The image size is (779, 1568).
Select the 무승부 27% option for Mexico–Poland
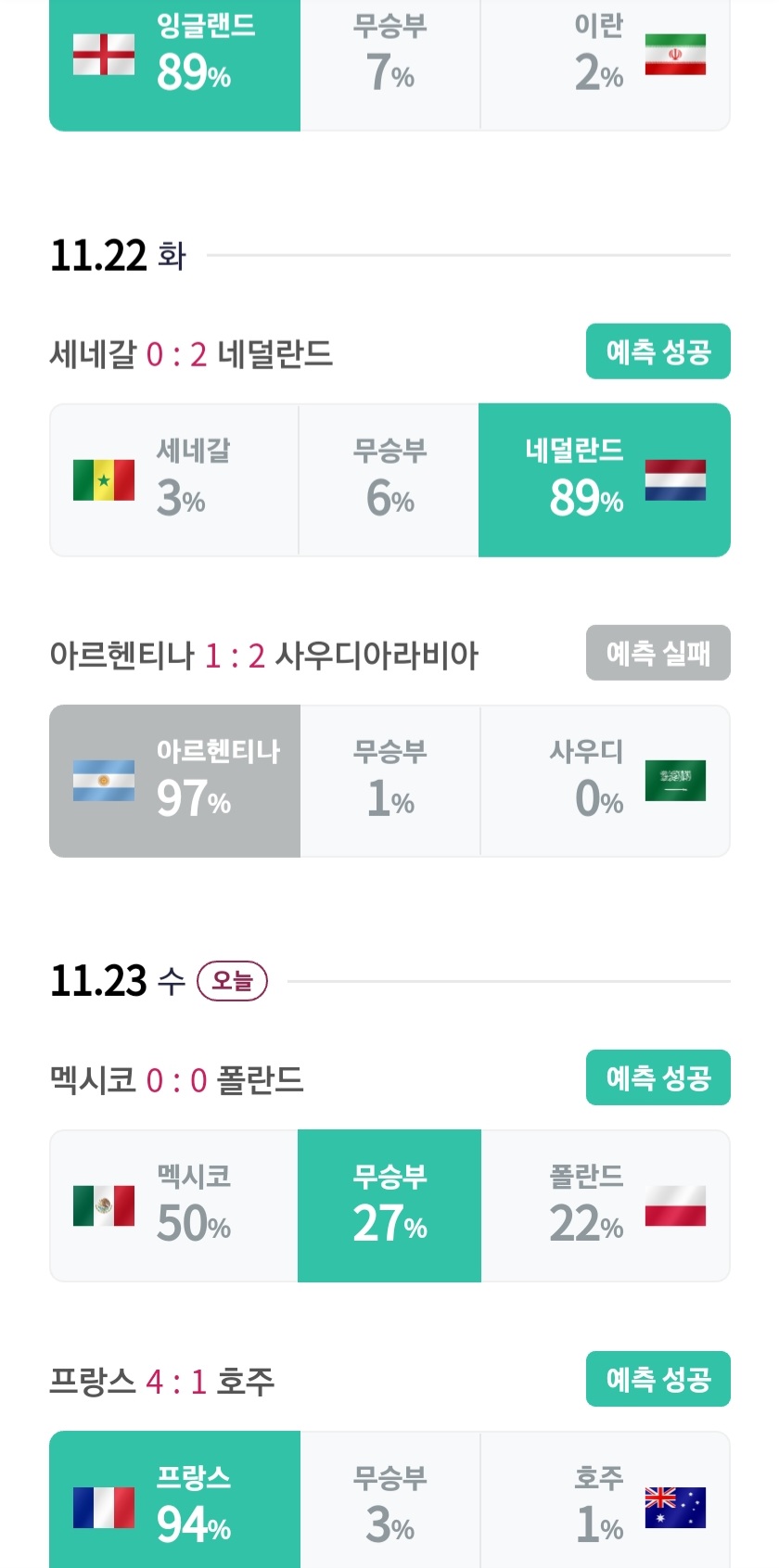(389, 1205)
